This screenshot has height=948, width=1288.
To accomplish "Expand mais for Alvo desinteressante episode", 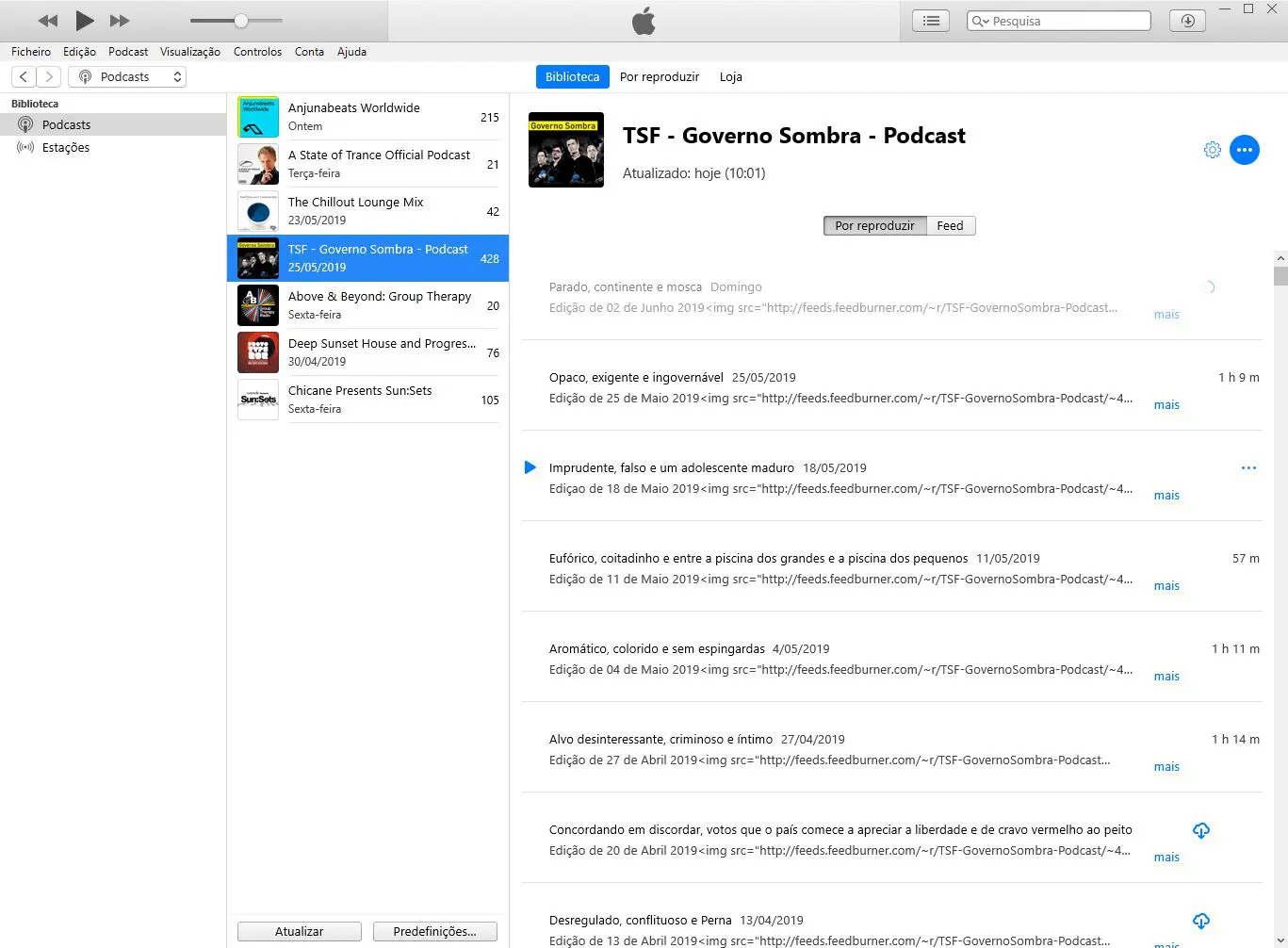I will coord(1166,767).
